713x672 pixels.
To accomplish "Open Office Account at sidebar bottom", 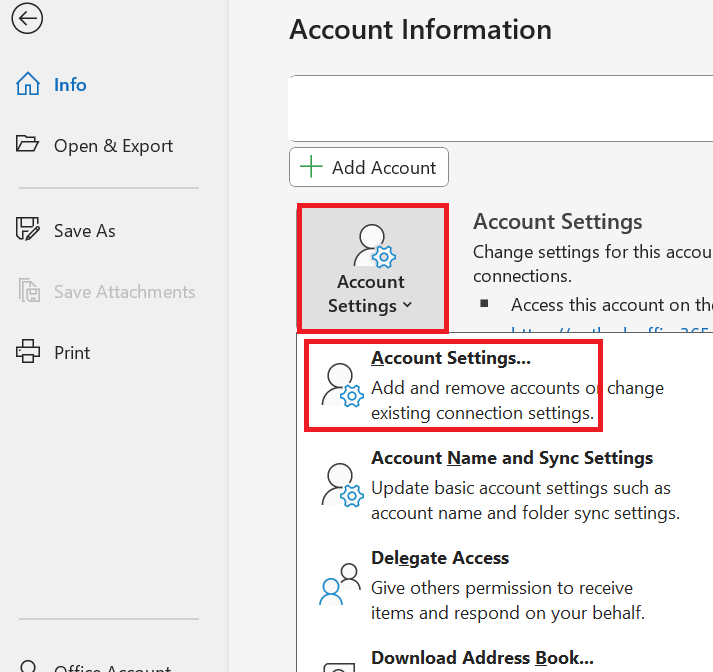I will (112, 667).
